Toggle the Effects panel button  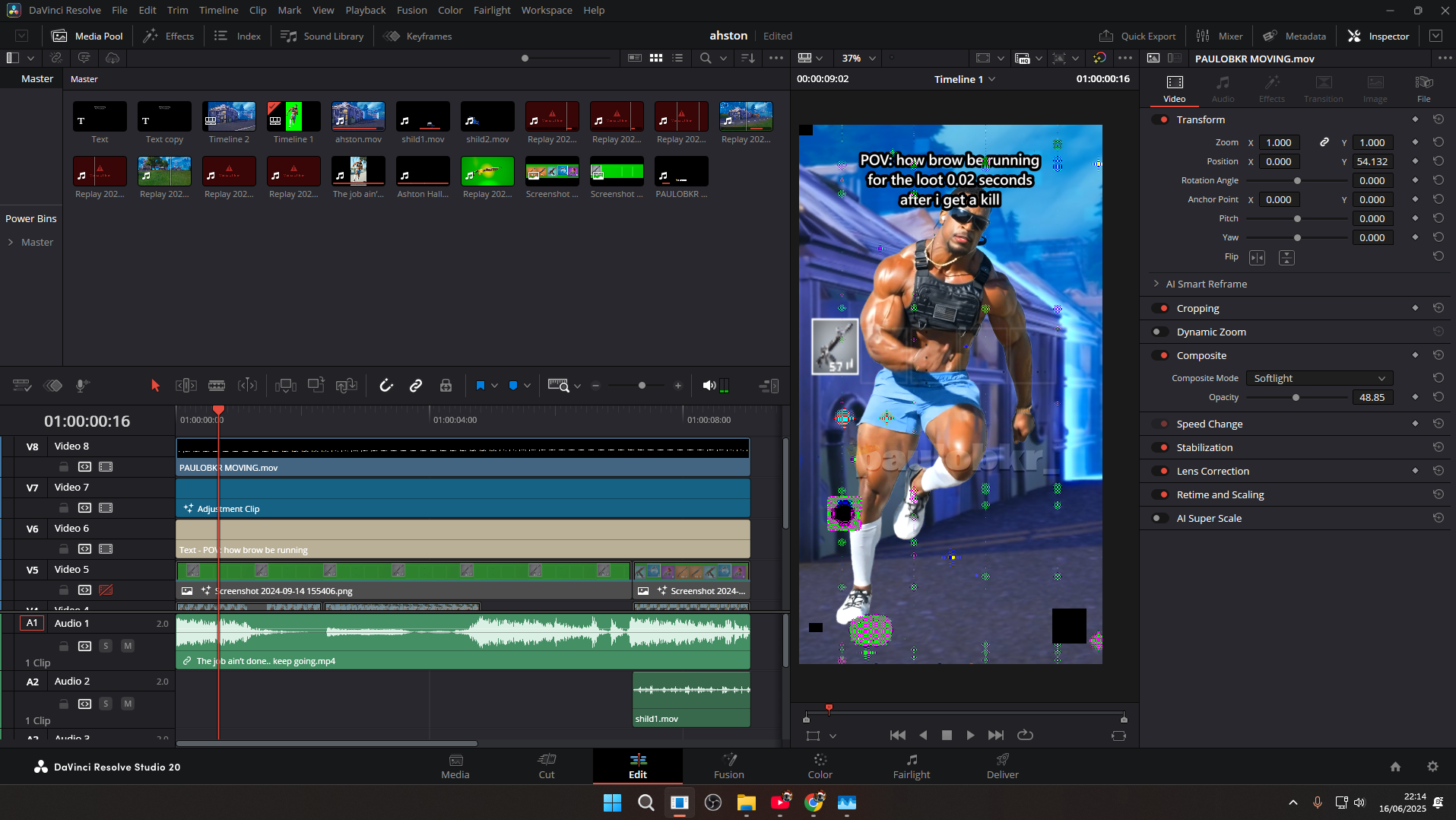pos(169,36)
